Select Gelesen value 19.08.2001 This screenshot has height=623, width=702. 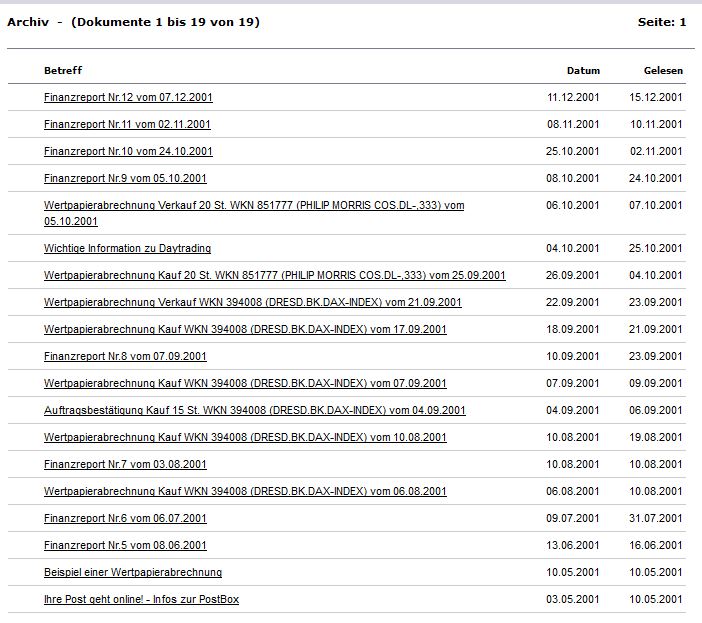point(656,437)
